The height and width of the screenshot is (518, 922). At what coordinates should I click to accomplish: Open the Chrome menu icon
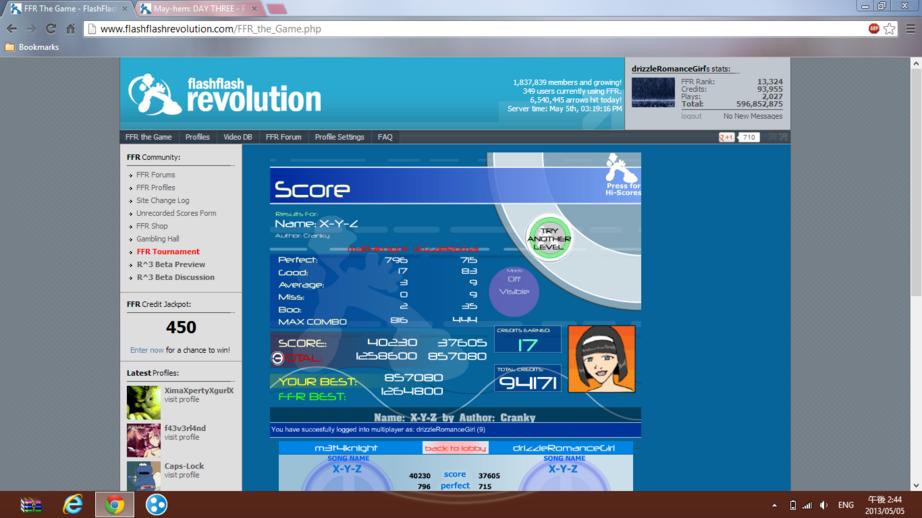(x=910, y=28)
